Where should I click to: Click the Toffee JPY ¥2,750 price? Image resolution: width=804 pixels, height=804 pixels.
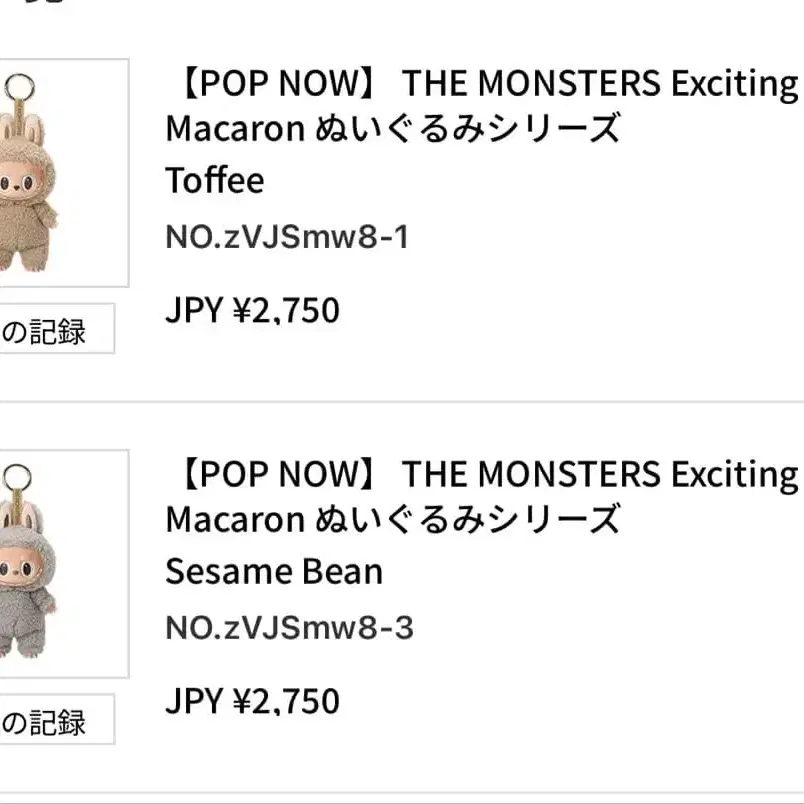(252, 311)
